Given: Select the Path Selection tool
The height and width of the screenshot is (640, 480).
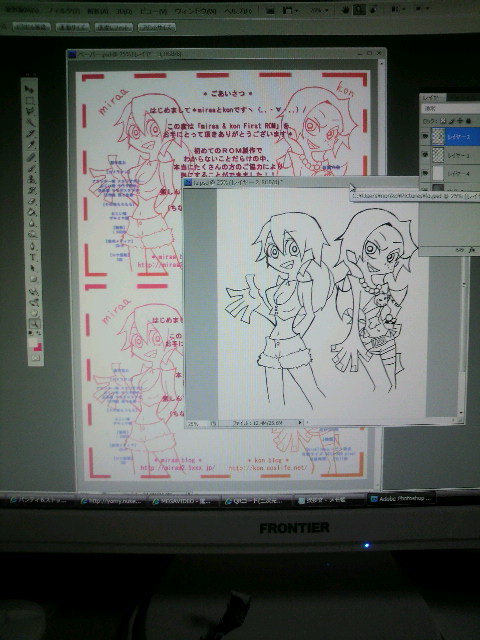Looking at the screenshot, I should pos(33,269).
